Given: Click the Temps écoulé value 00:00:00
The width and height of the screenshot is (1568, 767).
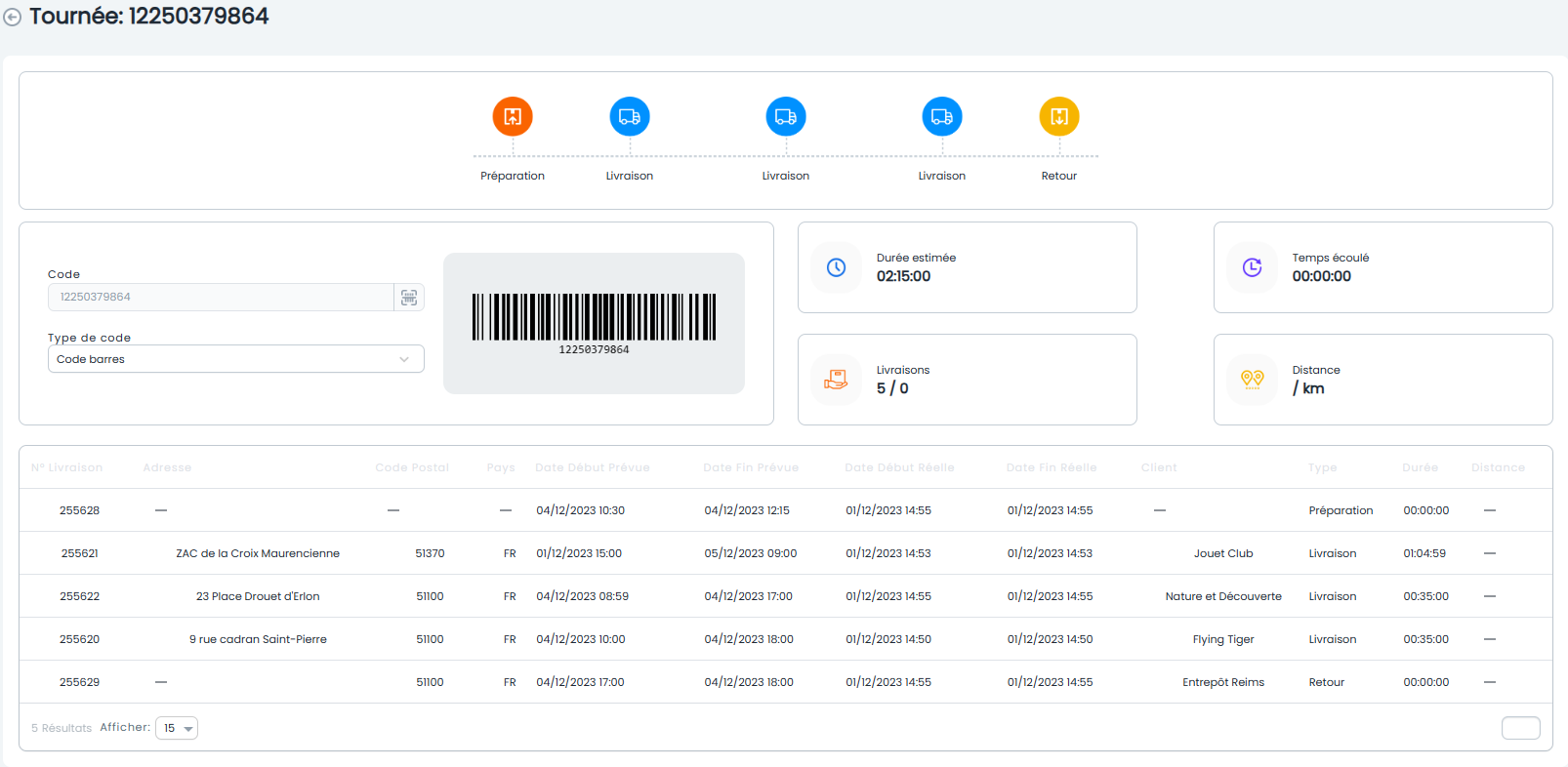Looking at the screenshot, I should click(x=1321, y=276).
